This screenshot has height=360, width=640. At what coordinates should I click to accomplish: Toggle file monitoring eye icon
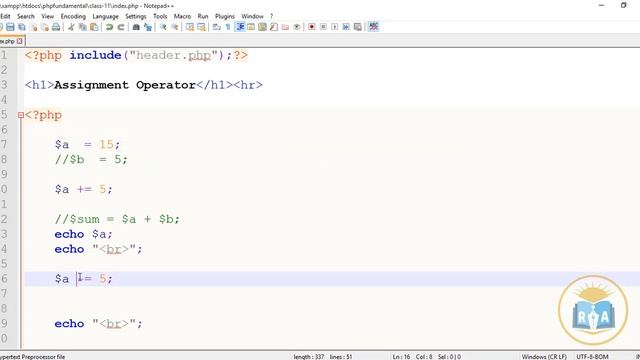297,27
